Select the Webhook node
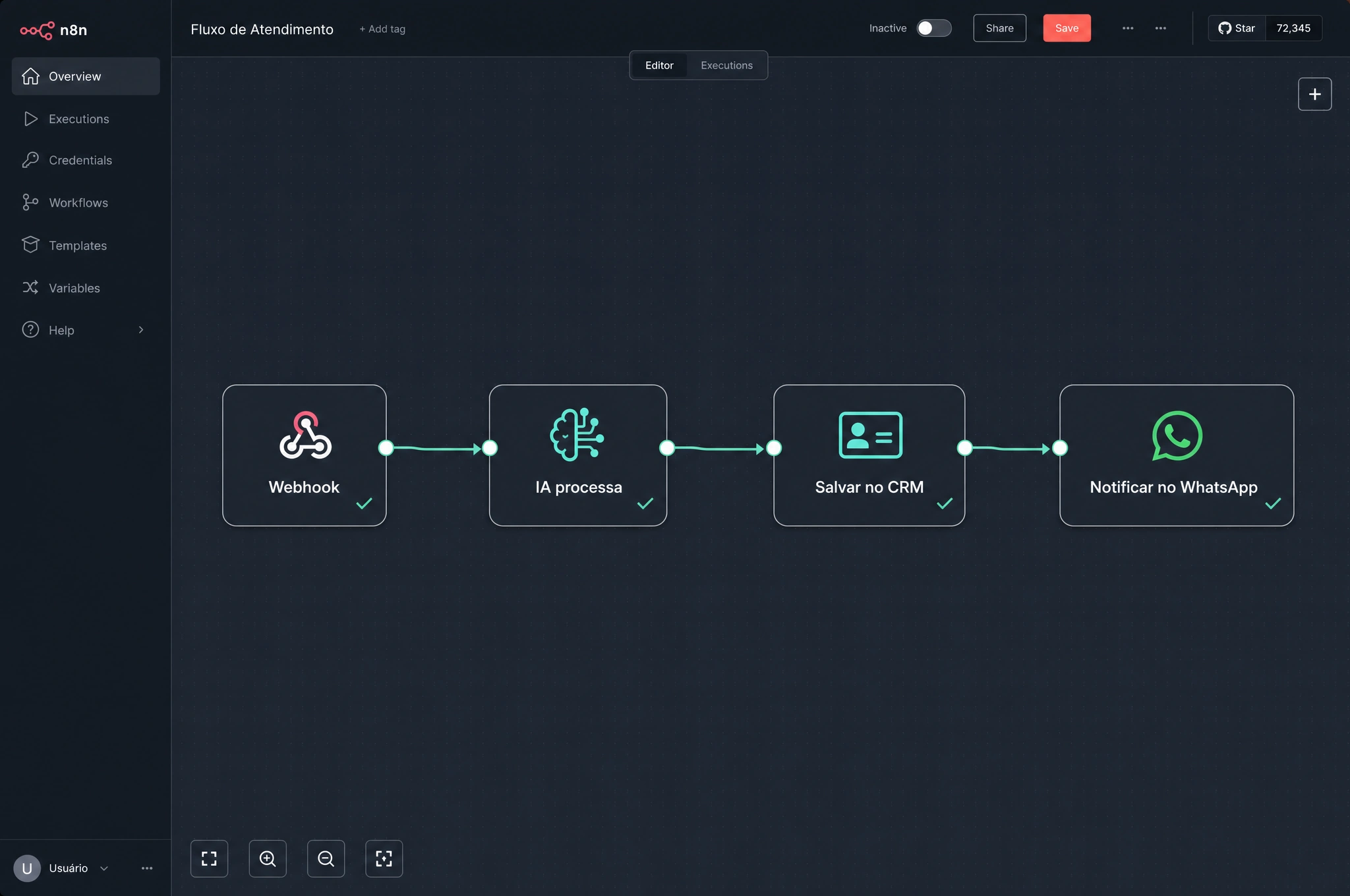The image size is (1350, 896). click(305, 455)
